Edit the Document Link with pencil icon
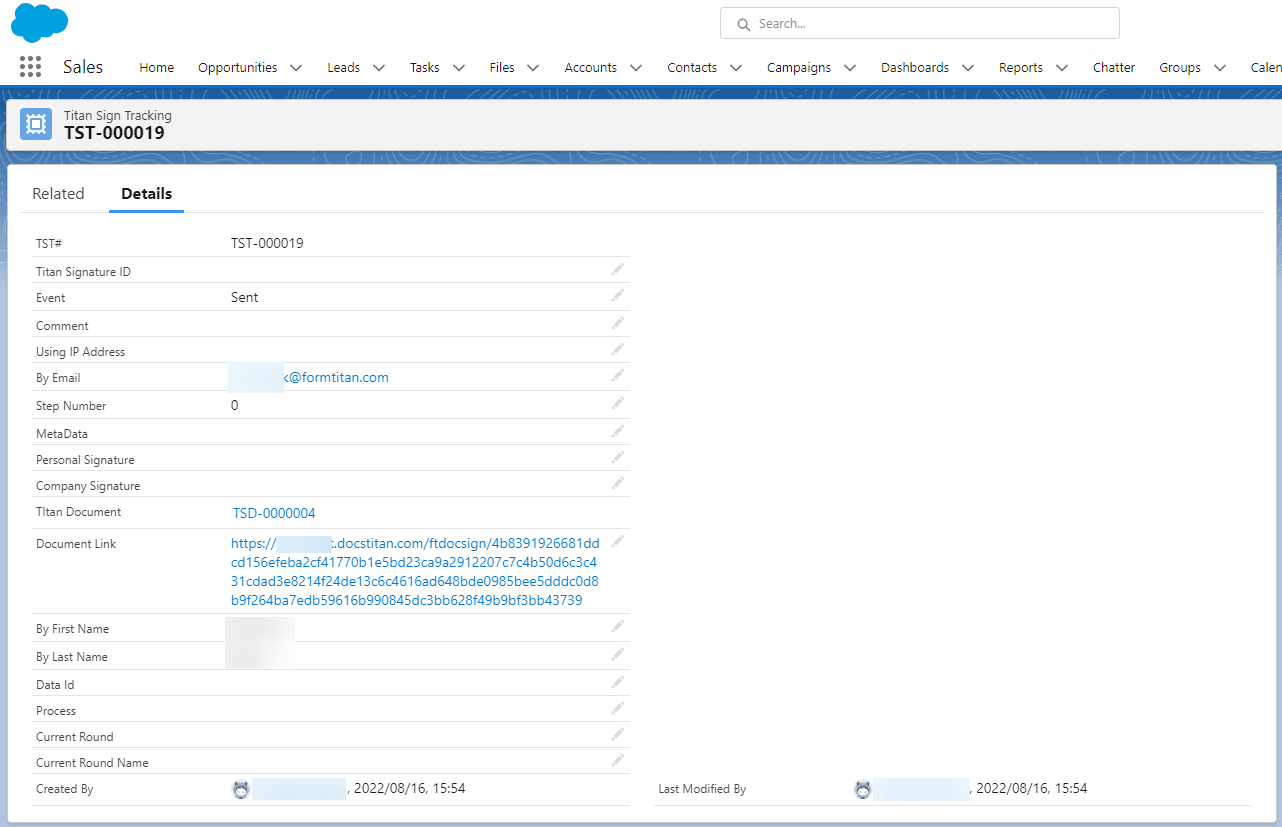 click(x=618, y=541)
